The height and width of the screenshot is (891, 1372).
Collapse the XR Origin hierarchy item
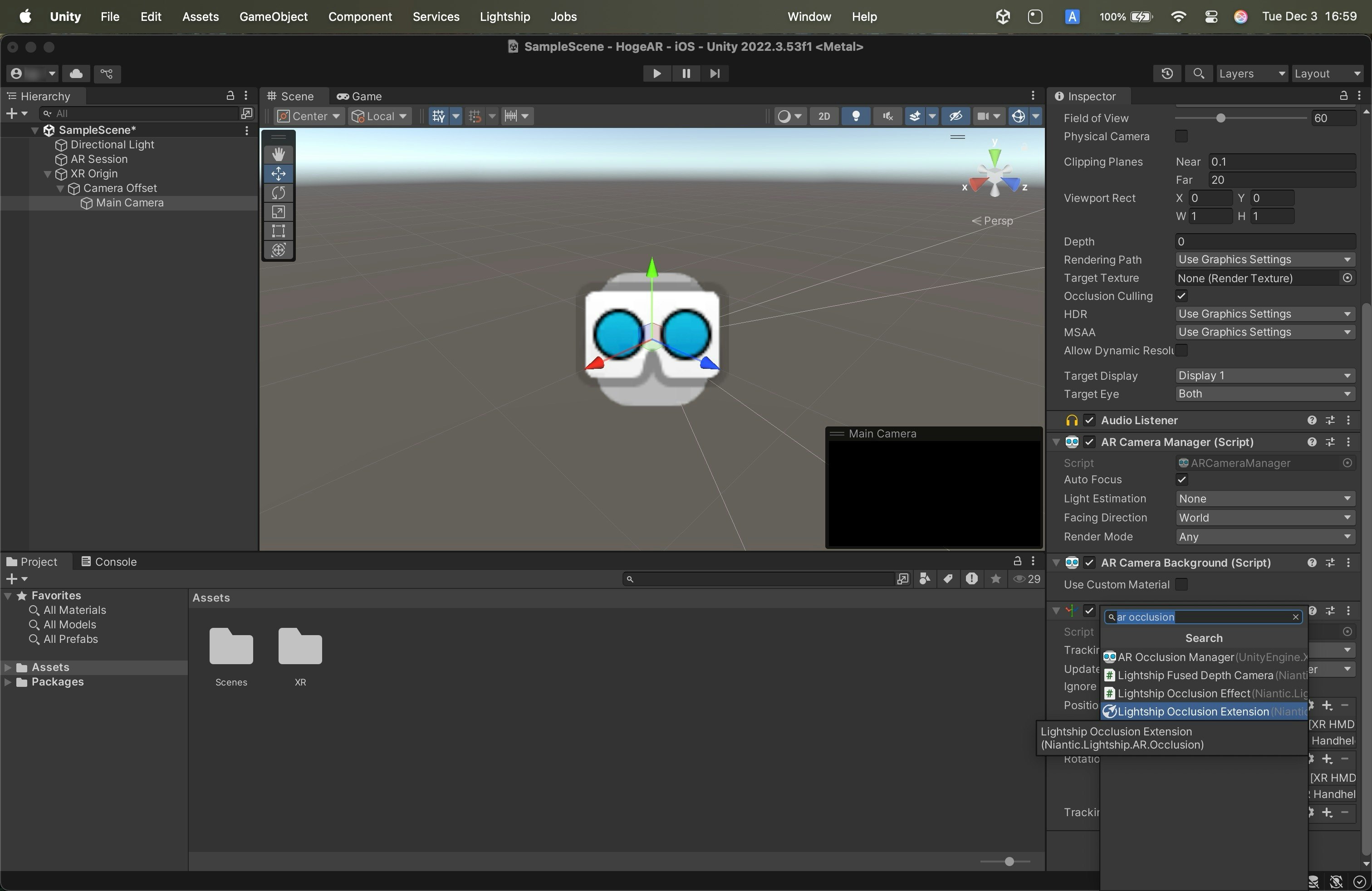pos(48,174)
